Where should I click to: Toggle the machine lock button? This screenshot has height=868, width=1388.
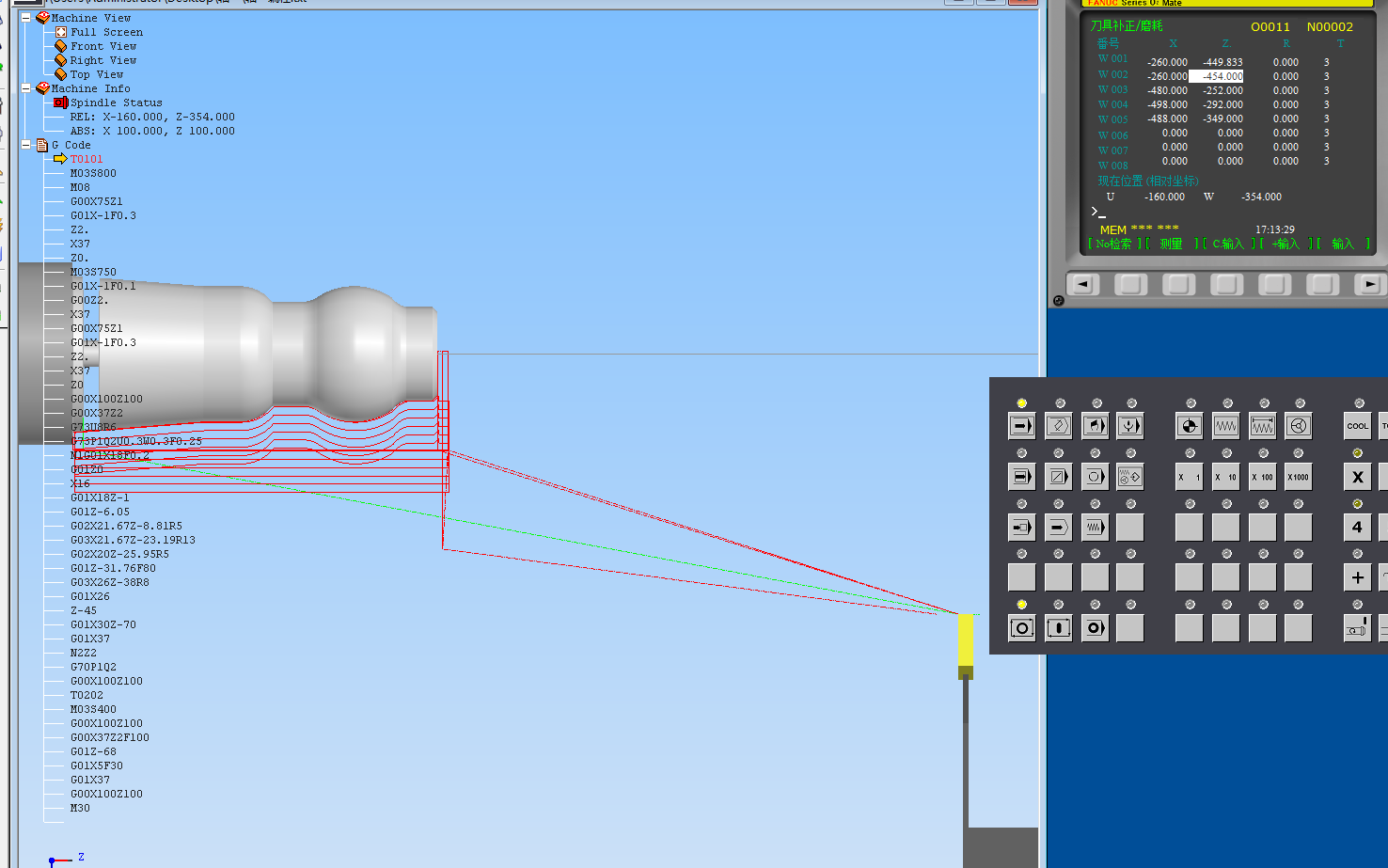tap(1058, 528)
